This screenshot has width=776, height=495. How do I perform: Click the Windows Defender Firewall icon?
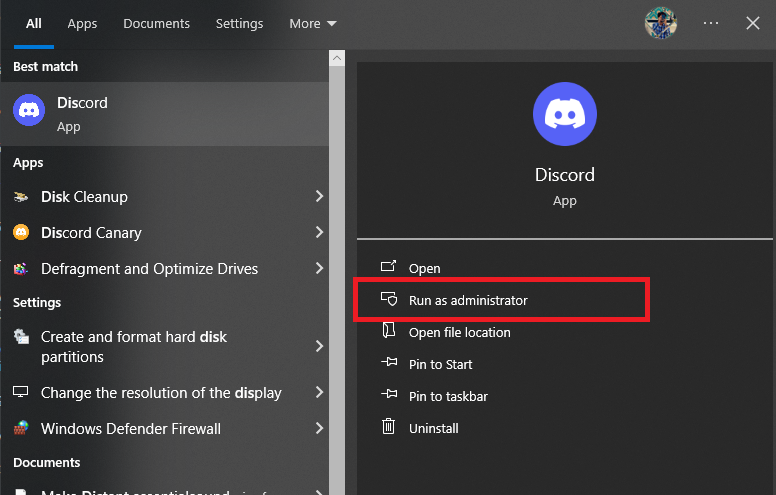point(21,429)
